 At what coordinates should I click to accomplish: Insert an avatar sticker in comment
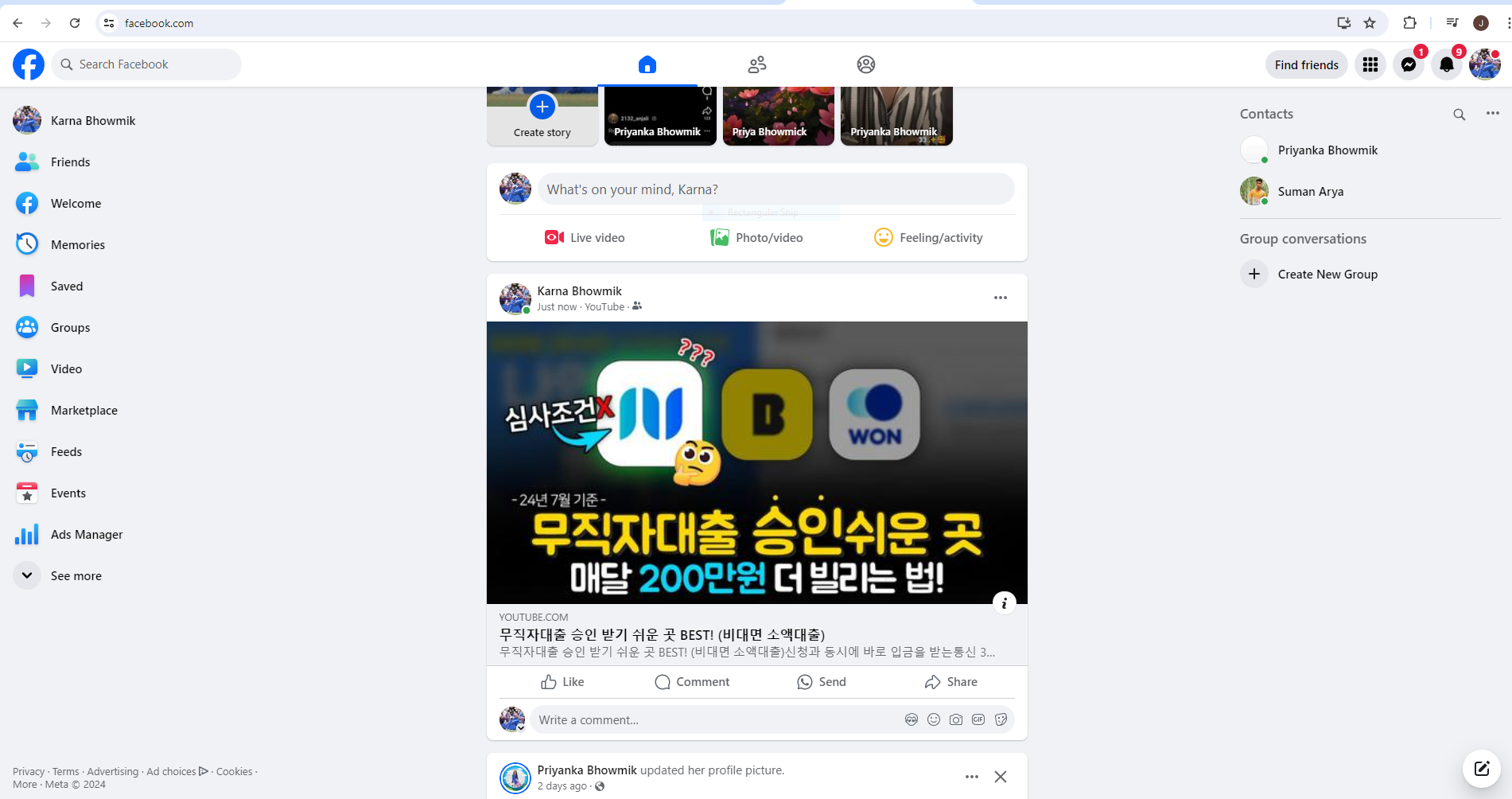click(911, 720)
